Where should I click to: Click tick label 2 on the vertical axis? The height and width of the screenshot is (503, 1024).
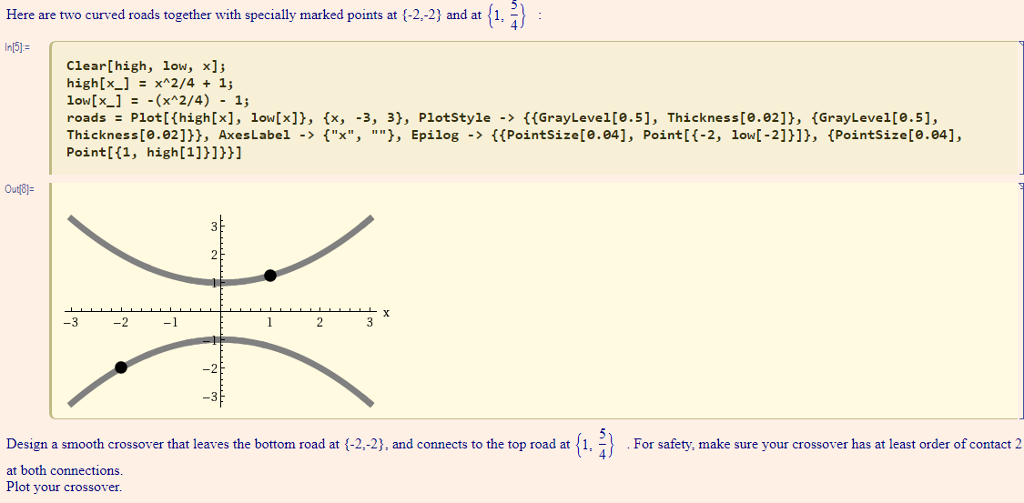pos(213,254)
